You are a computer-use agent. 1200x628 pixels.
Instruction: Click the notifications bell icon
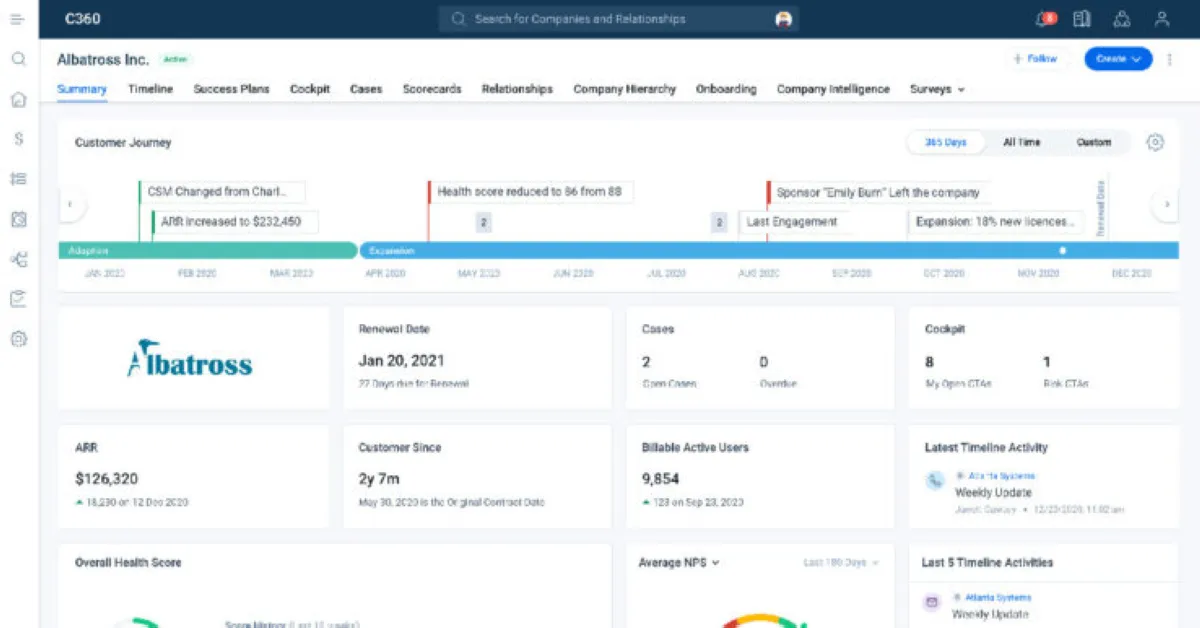point(1045,19)
